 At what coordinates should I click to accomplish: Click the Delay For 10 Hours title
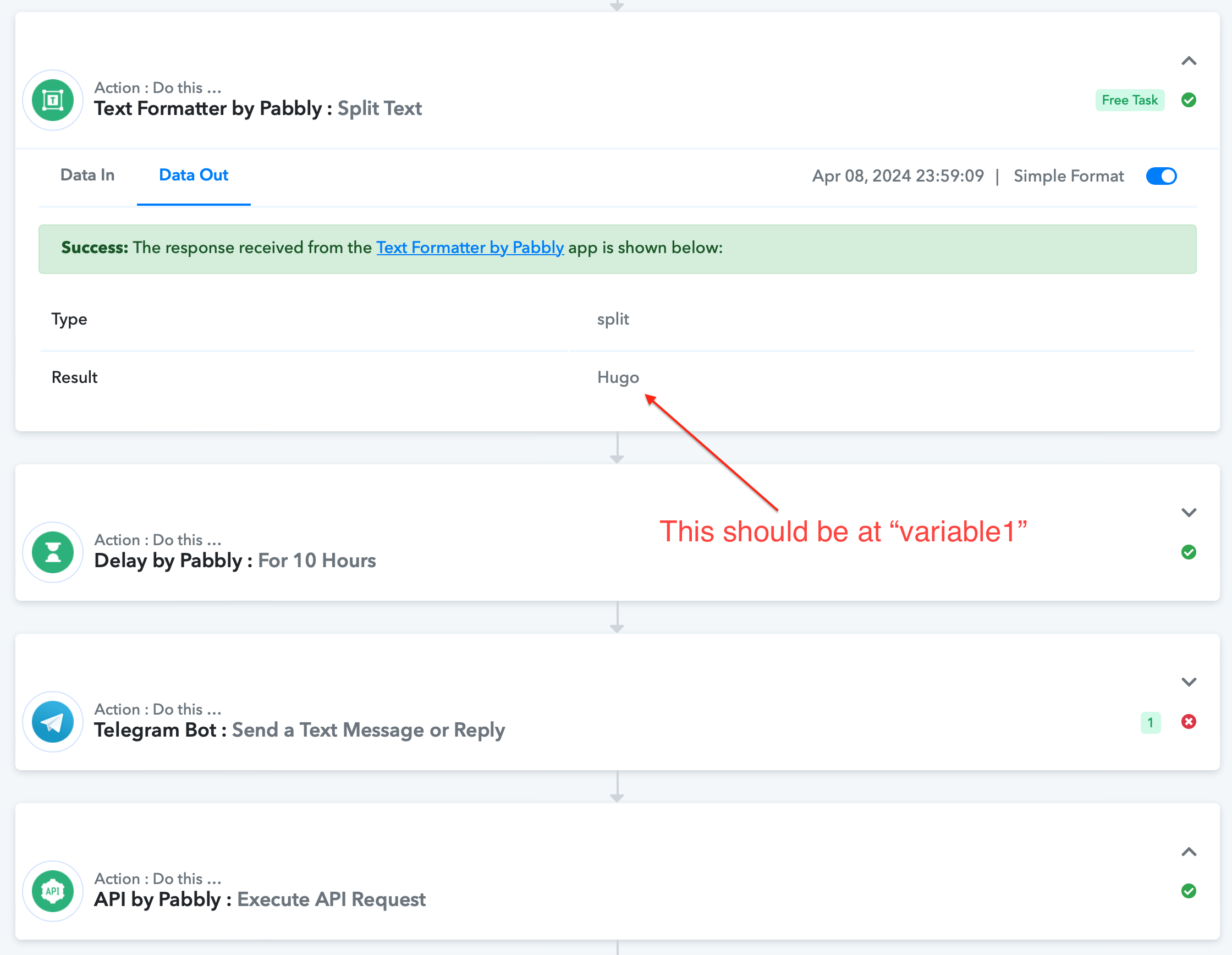[235, 561]
